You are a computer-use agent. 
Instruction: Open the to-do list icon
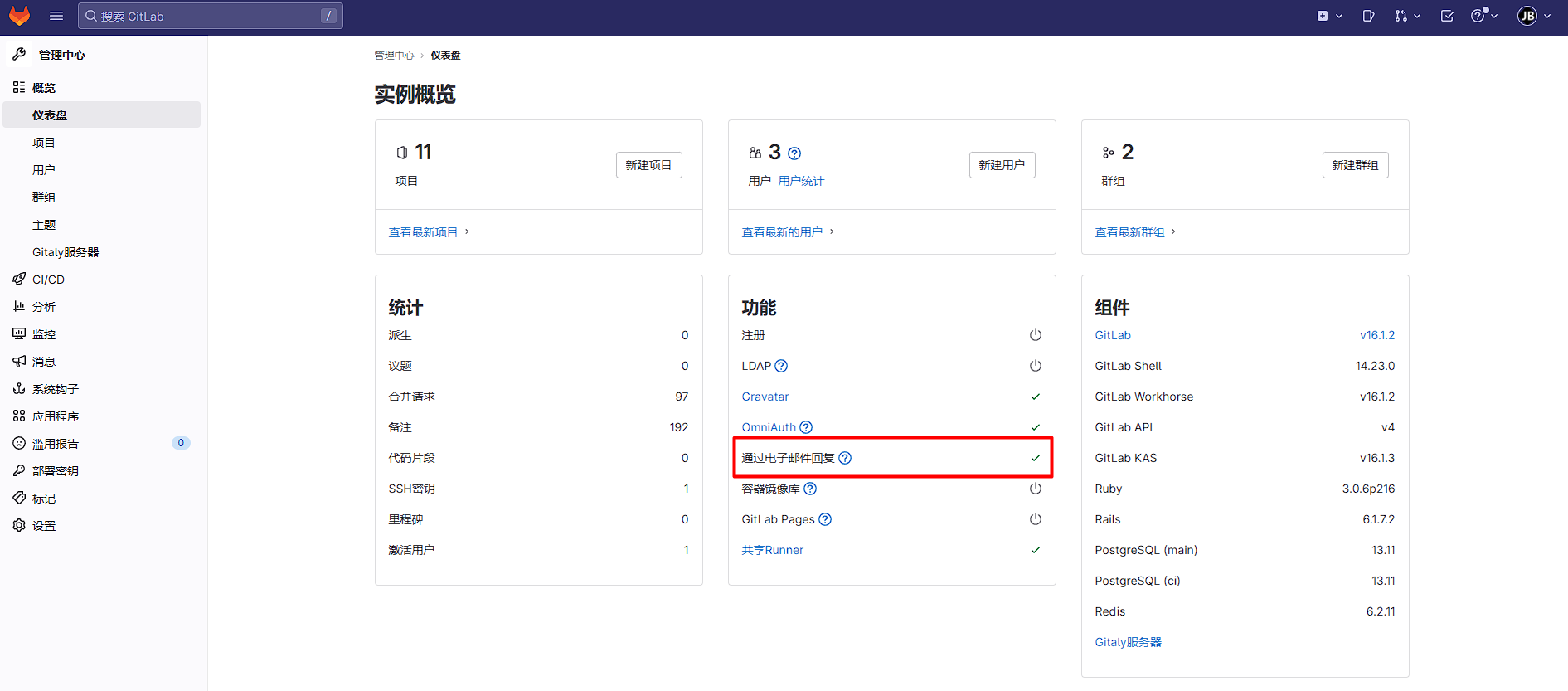coord(1447,16)
